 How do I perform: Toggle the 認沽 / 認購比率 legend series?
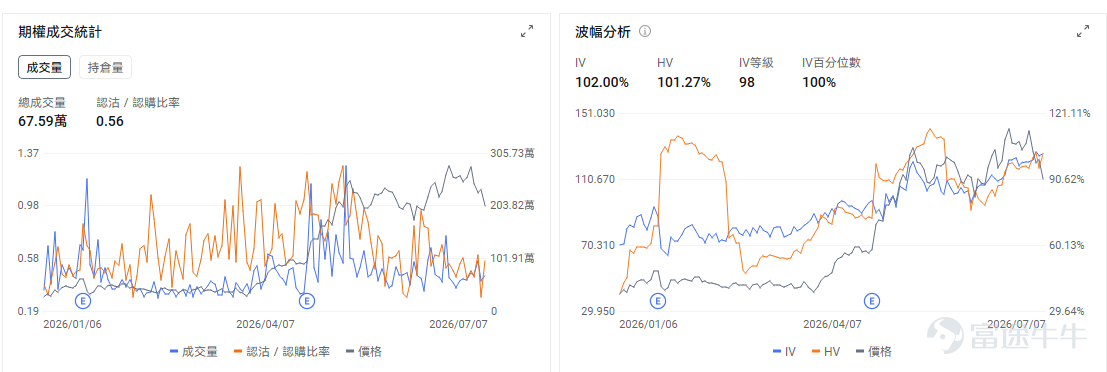[282, 351]
